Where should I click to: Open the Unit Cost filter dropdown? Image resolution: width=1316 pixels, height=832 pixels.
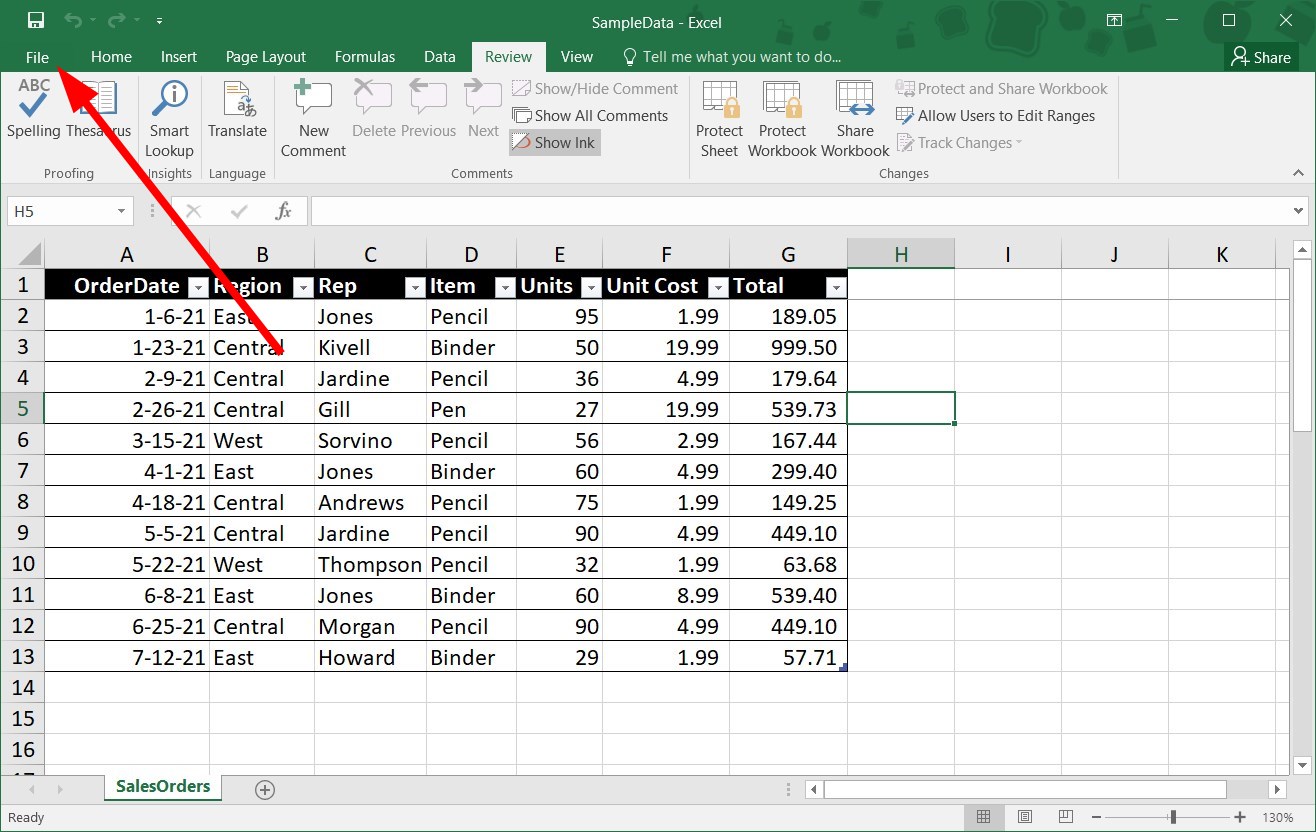coord(718,288)
